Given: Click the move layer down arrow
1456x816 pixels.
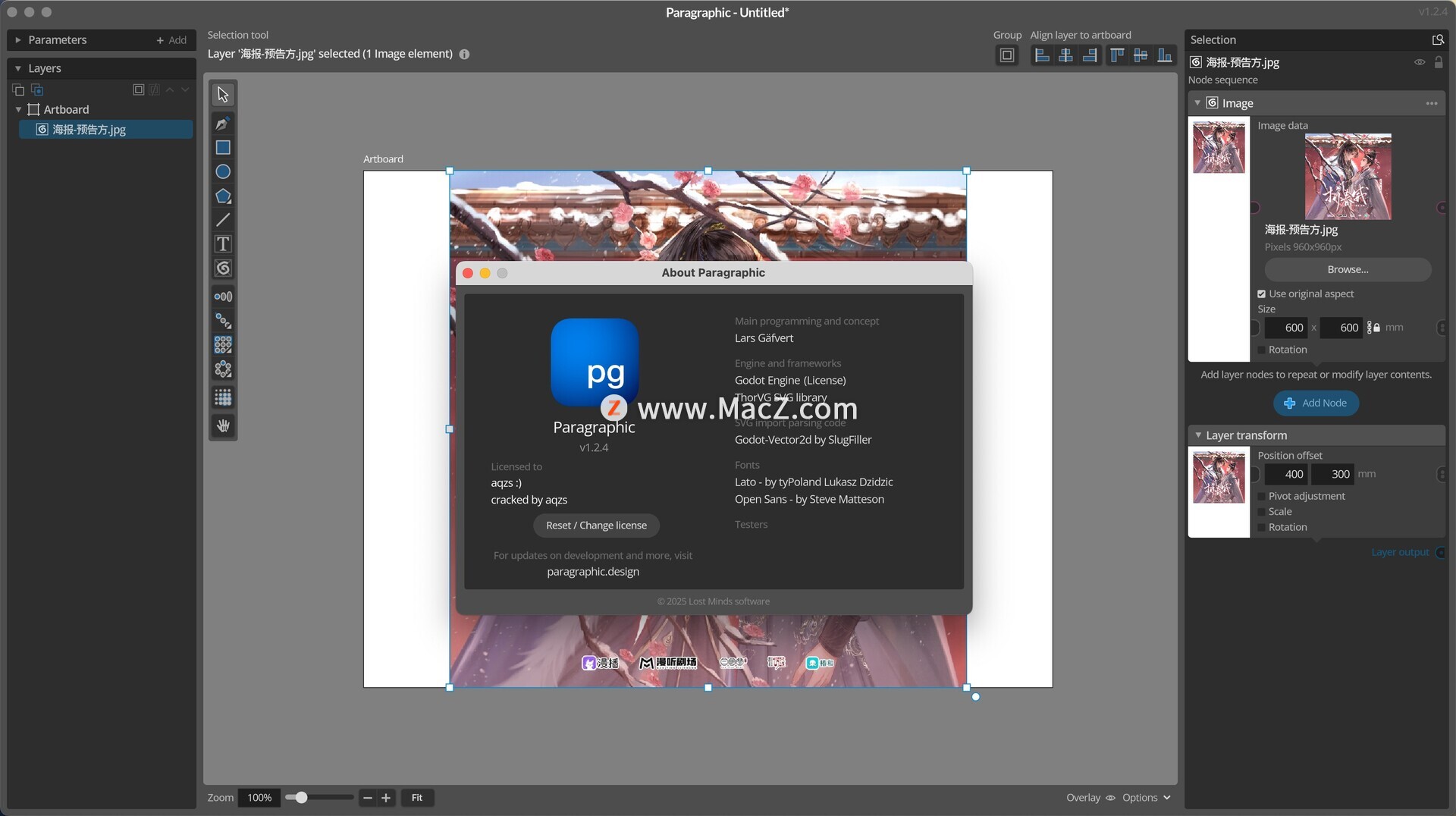Looking at the screenshot, I should point(185,89).
